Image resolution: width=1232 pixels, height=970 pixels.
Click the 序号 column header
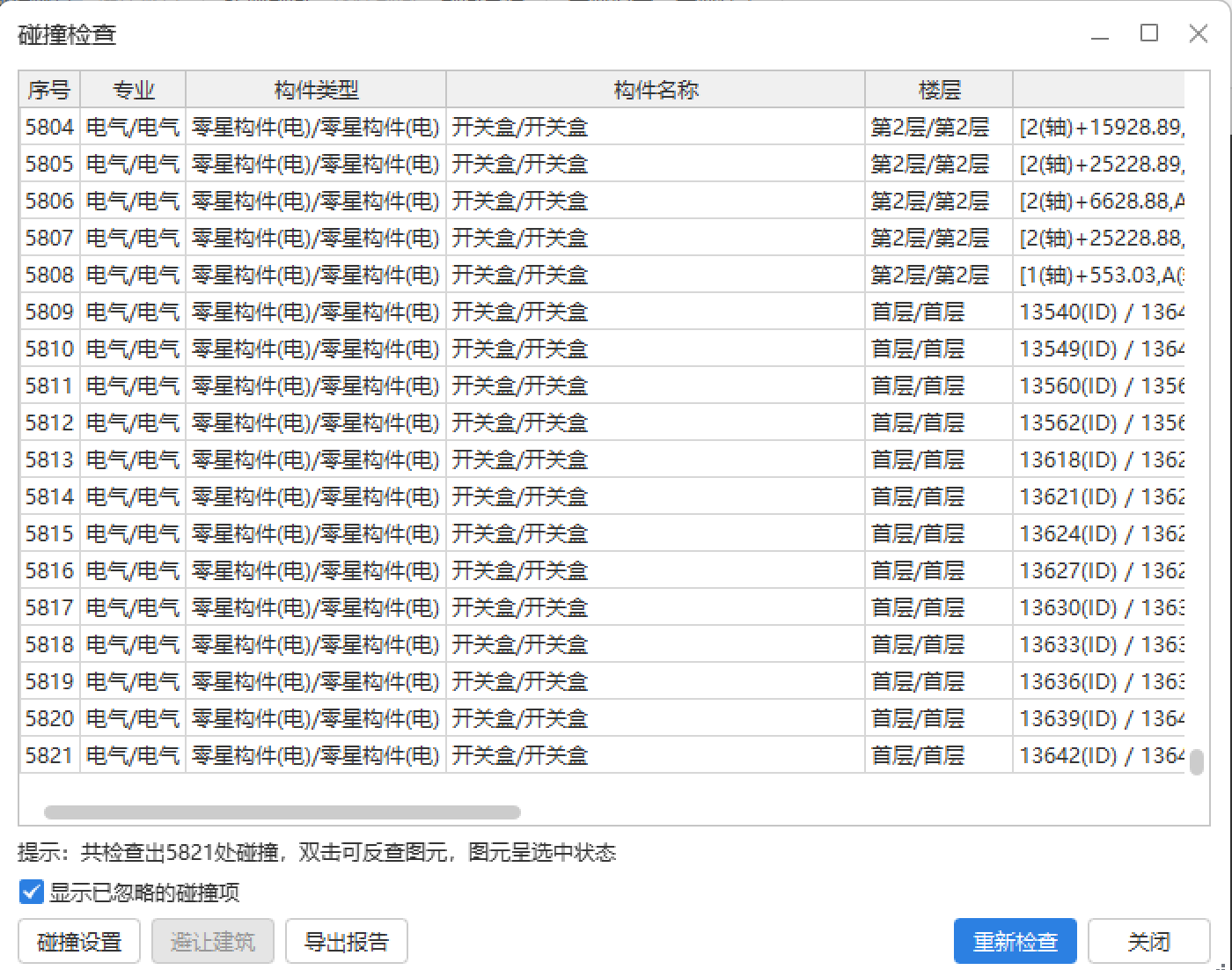tap(49, 90)
